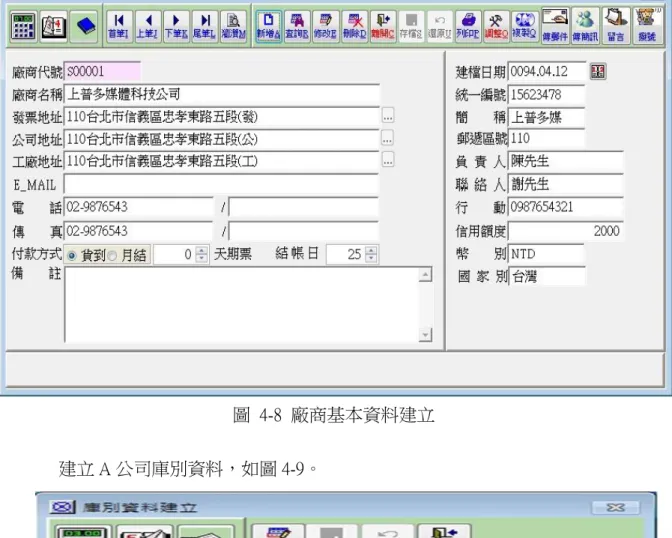
Task: Open the calendar book icon
Action: 54,27
